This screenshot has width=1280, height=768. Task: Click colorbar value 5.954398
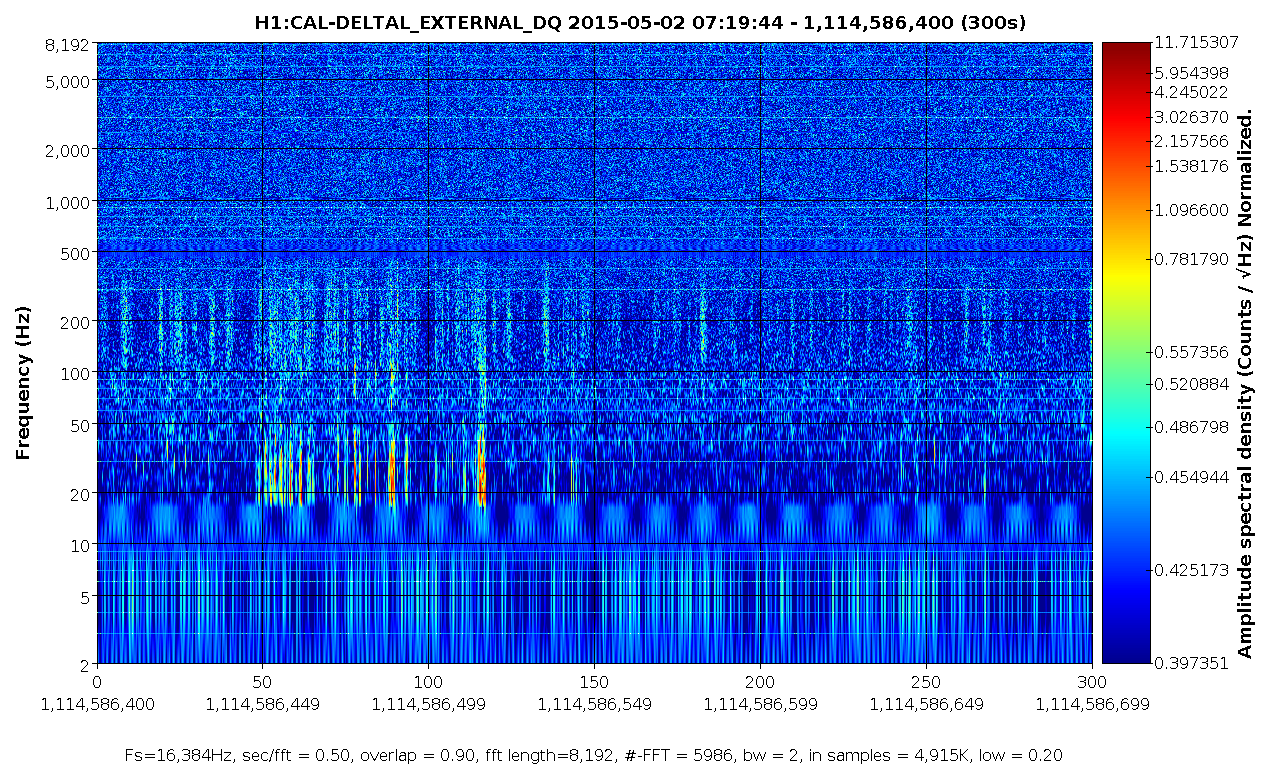click(1191, 73)
